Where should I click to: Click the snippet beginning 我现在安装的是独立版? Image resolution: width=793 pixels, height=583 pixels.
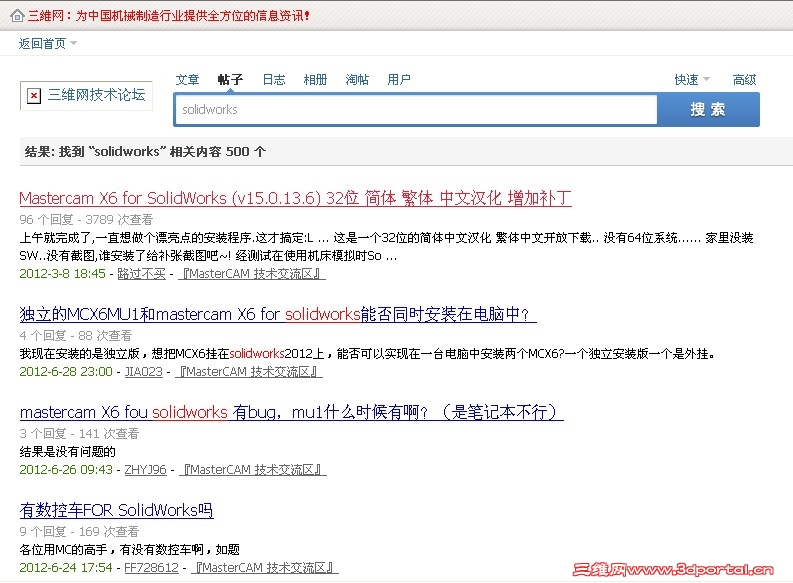click(368, 353)
